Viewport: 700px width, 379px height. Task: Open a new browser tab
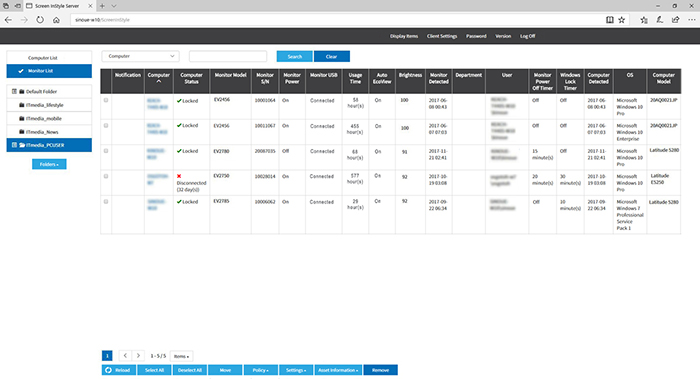click(x=102, y=6)
